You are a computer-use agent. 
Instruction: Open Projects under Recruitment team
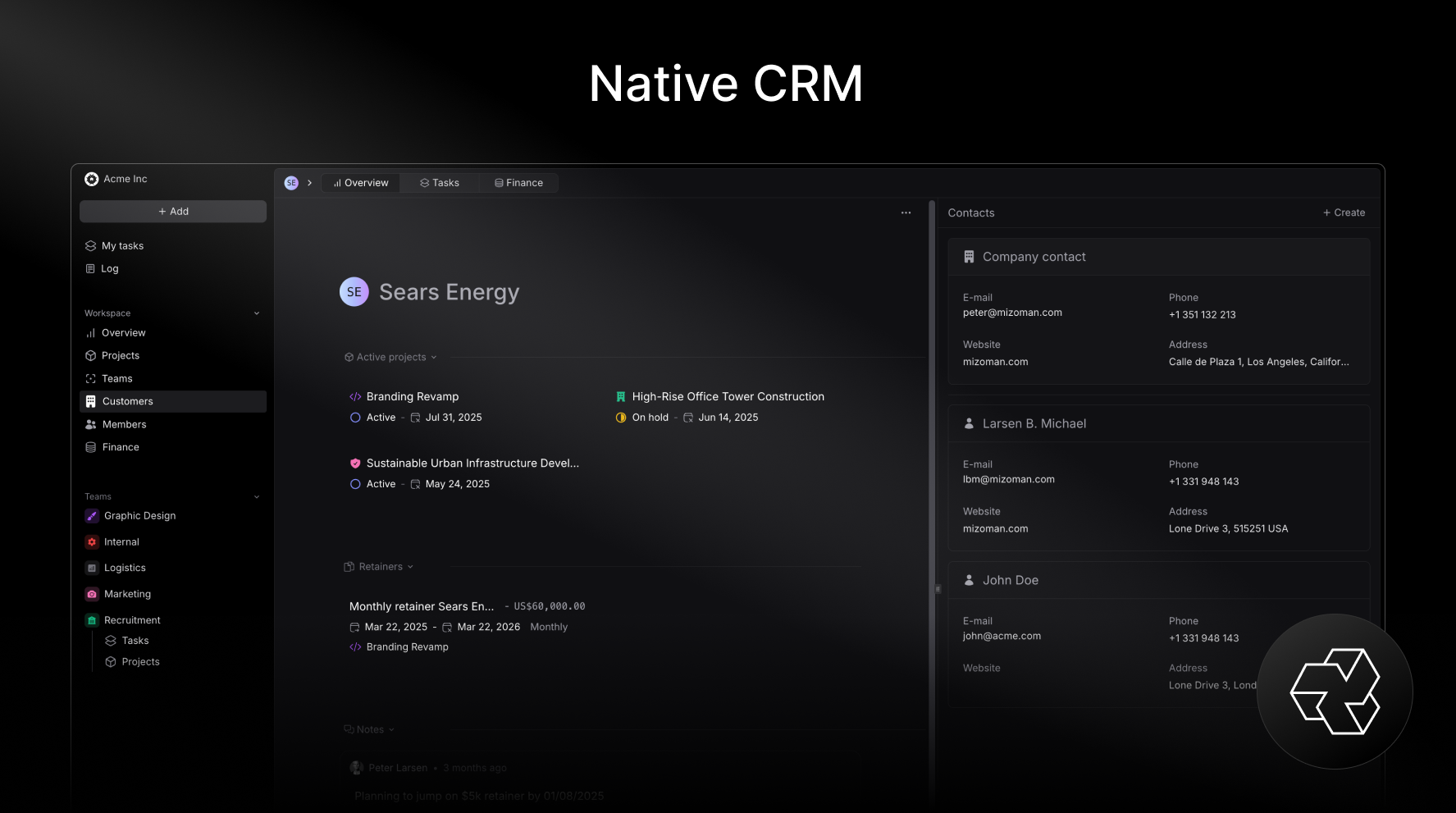(141, 662)
